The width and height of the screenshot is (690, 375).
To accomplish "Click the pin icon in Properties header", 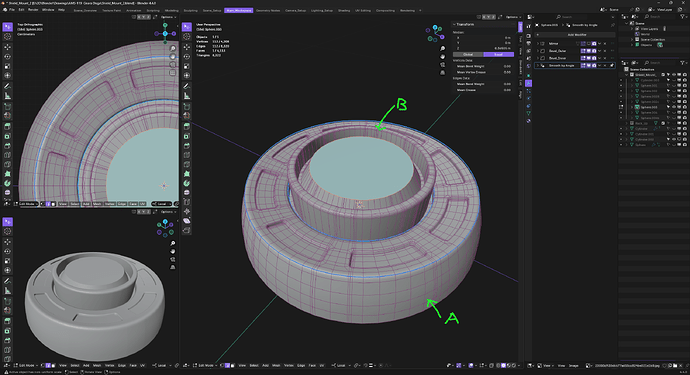I will pyautogui.click(x=612, y=25).
